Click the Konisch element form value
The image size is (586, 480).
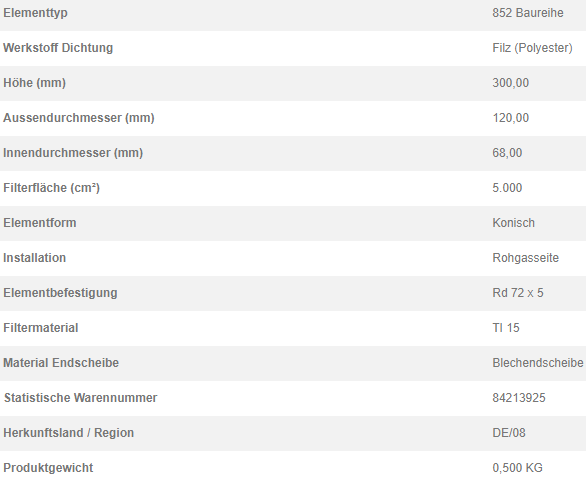pos(513,223)
